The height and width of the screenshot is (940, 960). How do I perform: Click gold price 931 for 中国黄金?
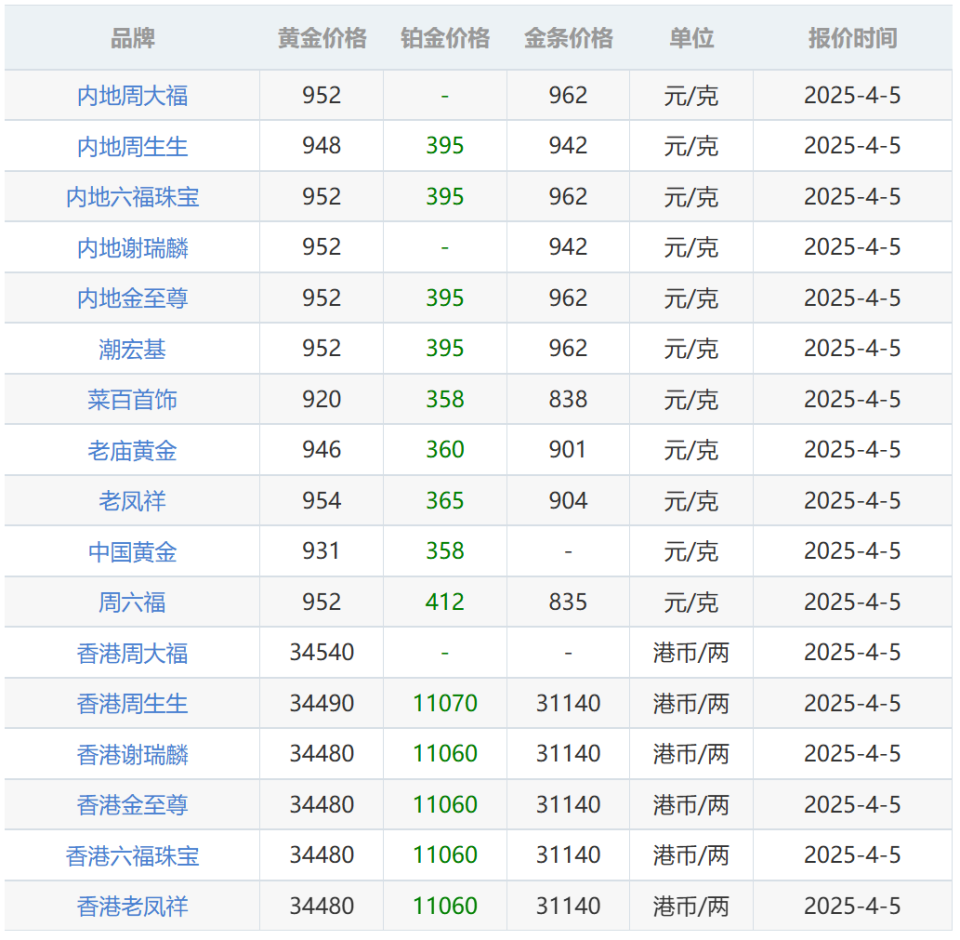(321, 551)
